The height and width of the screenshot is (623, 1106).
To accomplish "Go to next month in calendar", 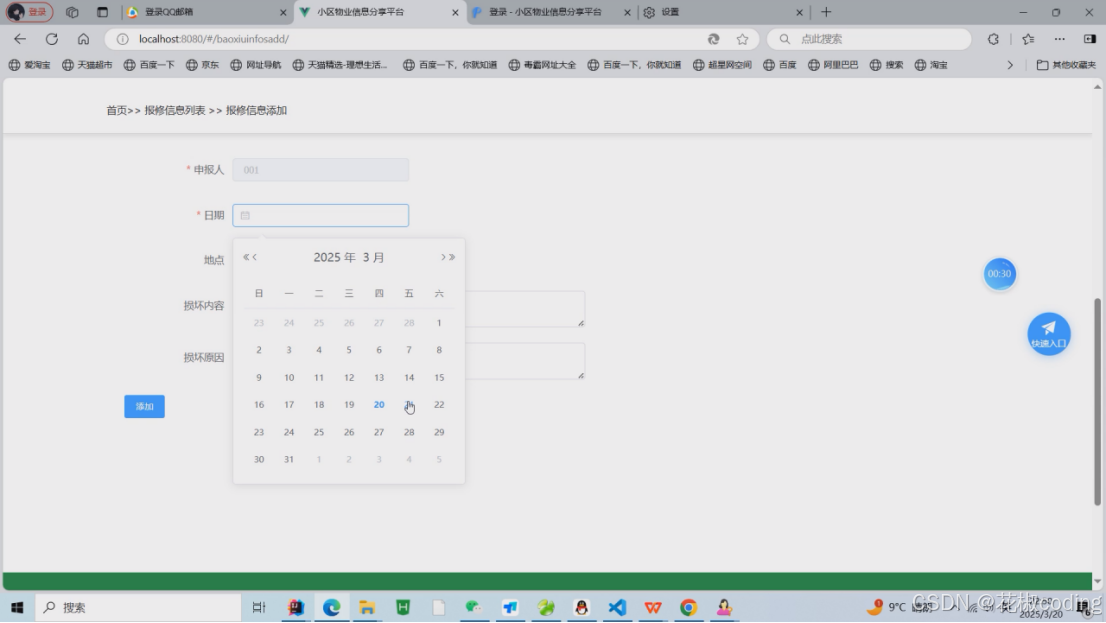I will 443,258.
